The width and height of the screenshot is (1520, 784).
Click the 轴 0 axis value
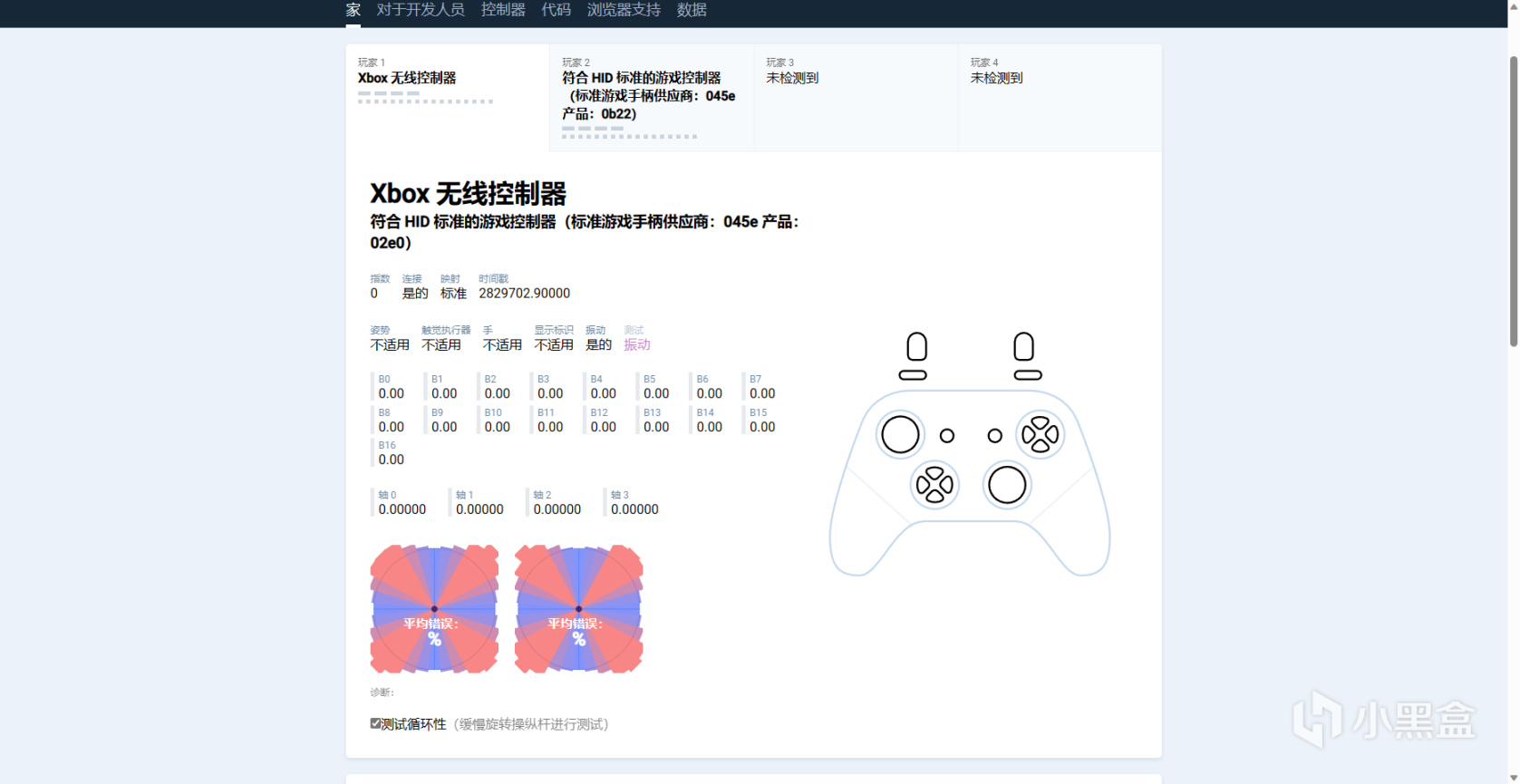click(x=402, y=509)
